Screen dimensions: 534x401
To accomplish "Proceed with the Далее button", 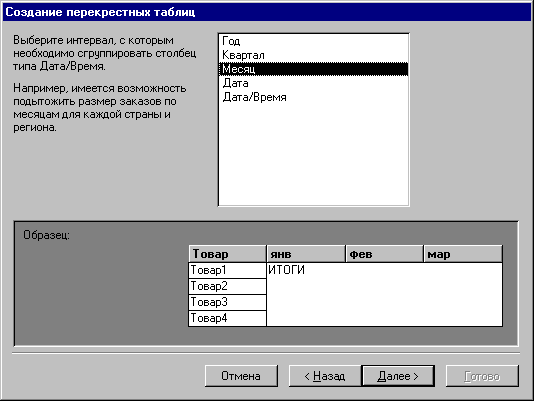I will pyautogui.click(x=398, y=376).
